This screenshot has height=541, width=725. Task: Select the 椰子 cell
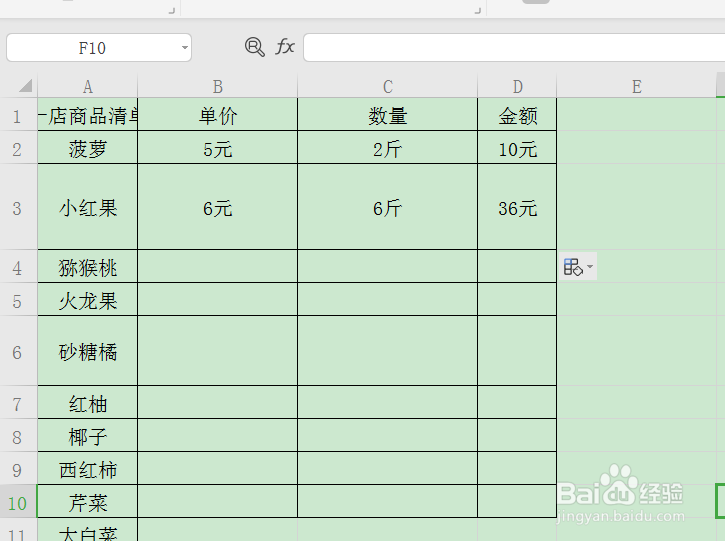87,436
